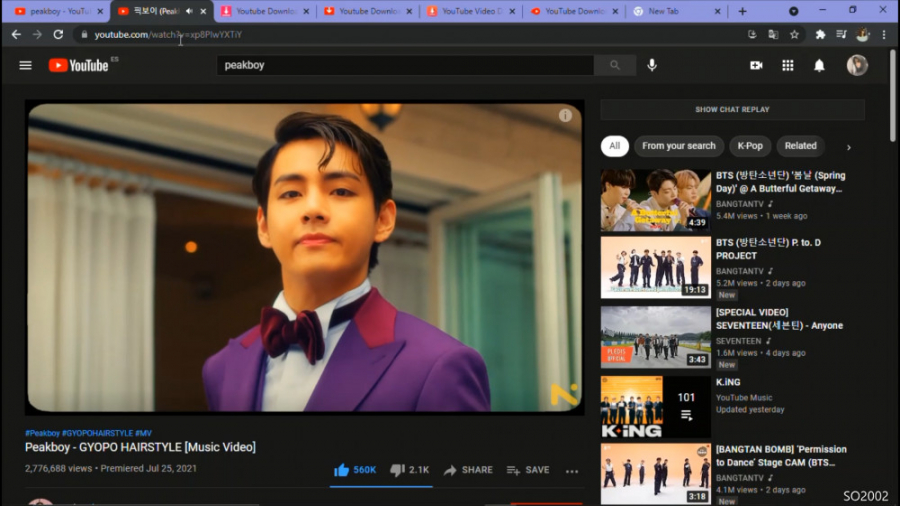Open the media control icon in toolbar

[841, 34]
